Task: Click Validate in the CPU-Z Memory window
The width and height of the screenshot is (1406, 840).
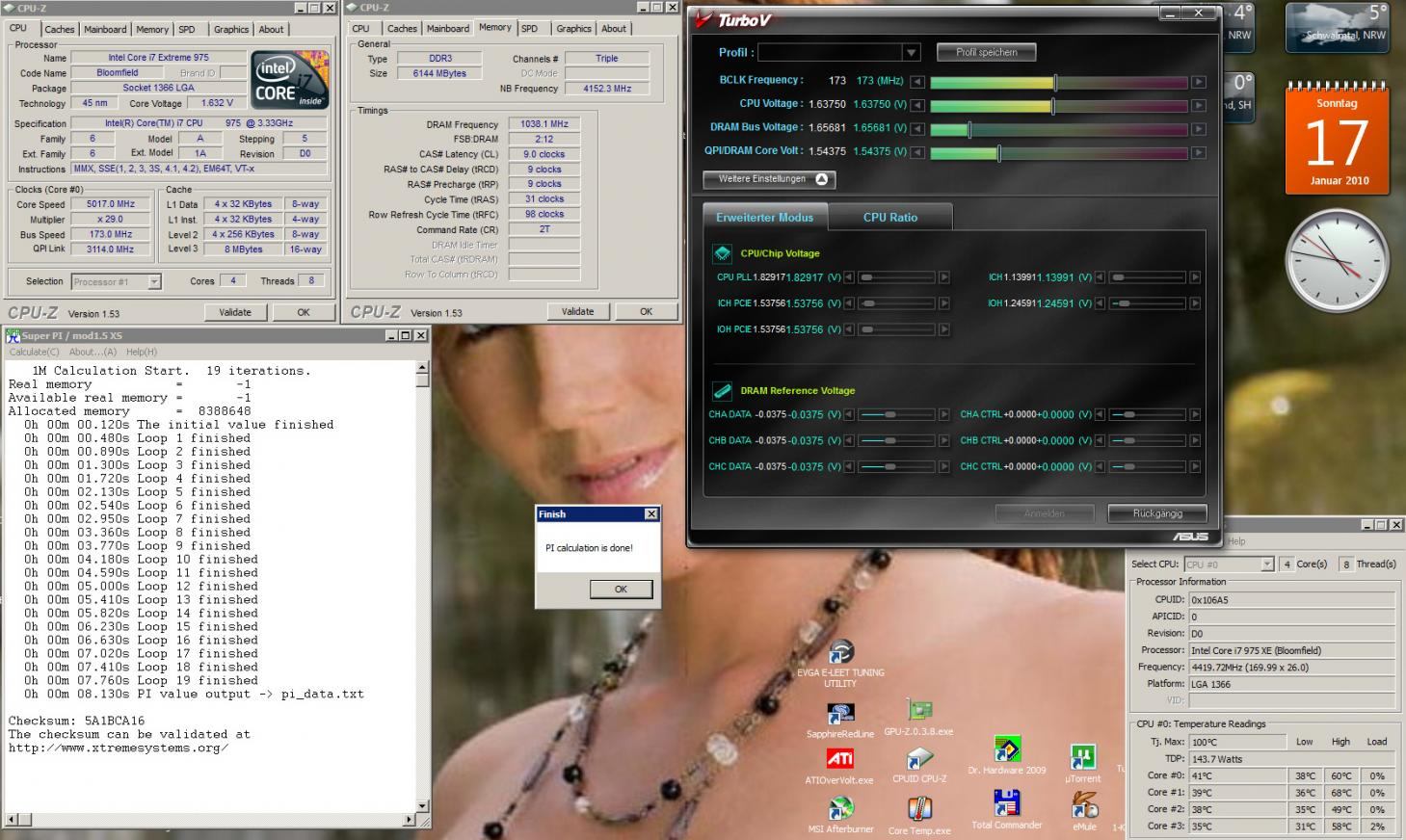Action: pyautogui.click(x=577, y=311)
